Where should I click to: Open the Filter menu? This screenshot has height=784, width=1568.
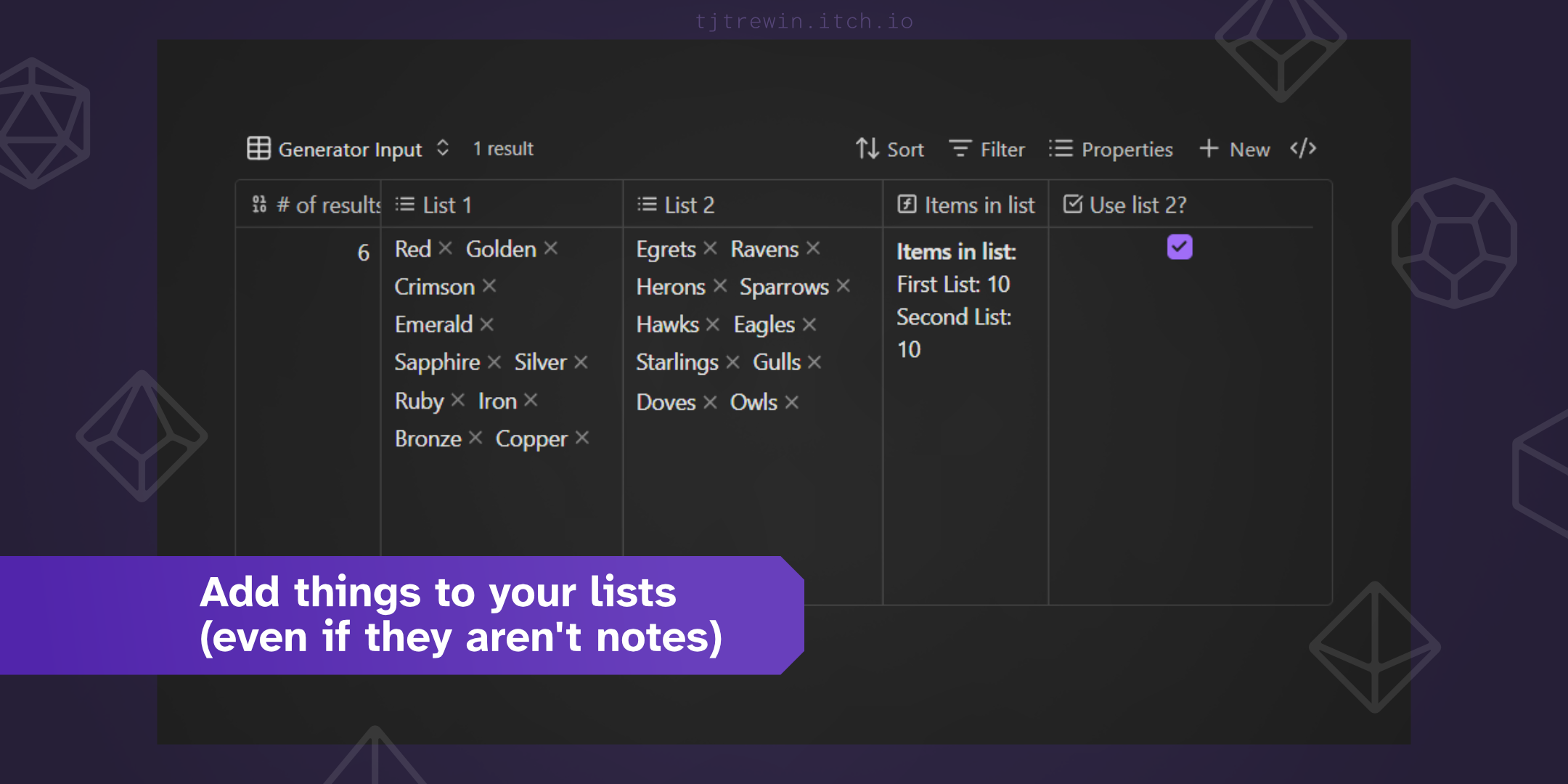tap(987, 149)
